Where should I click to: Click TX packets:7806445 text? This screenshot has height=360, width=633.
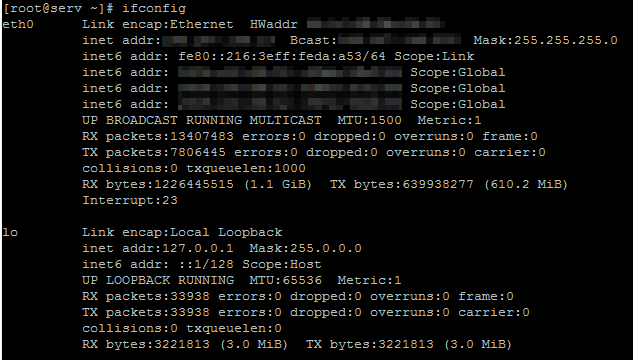click(x=154, y=152)
